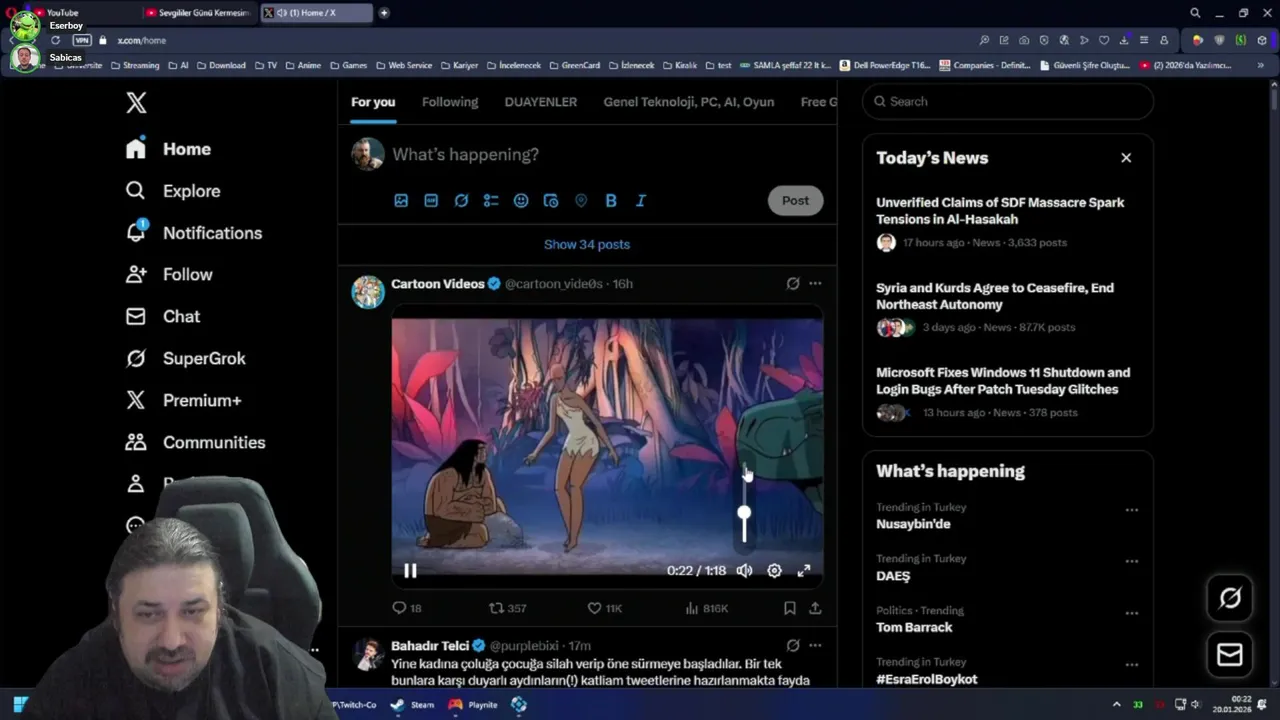Pause the Cartoon Videos video
This screenshot has width=1280, height=720.
click(410, 570)
